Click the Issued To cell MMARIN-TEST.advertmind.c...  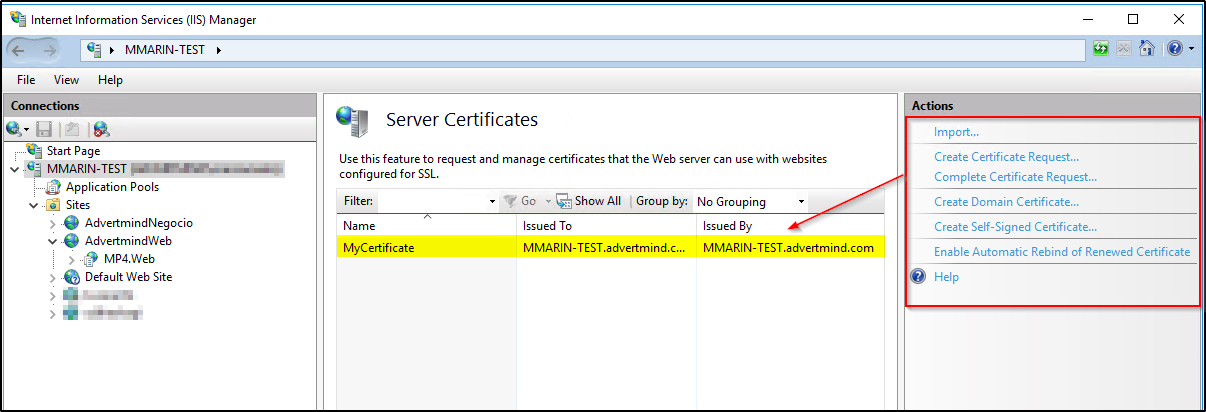coord(604,248)
